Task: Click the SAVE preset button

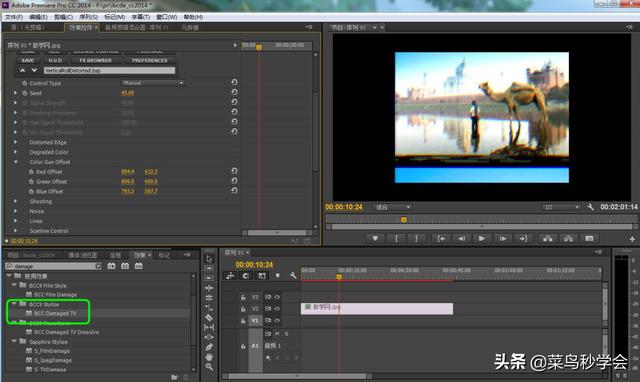Action: [28, 60]
